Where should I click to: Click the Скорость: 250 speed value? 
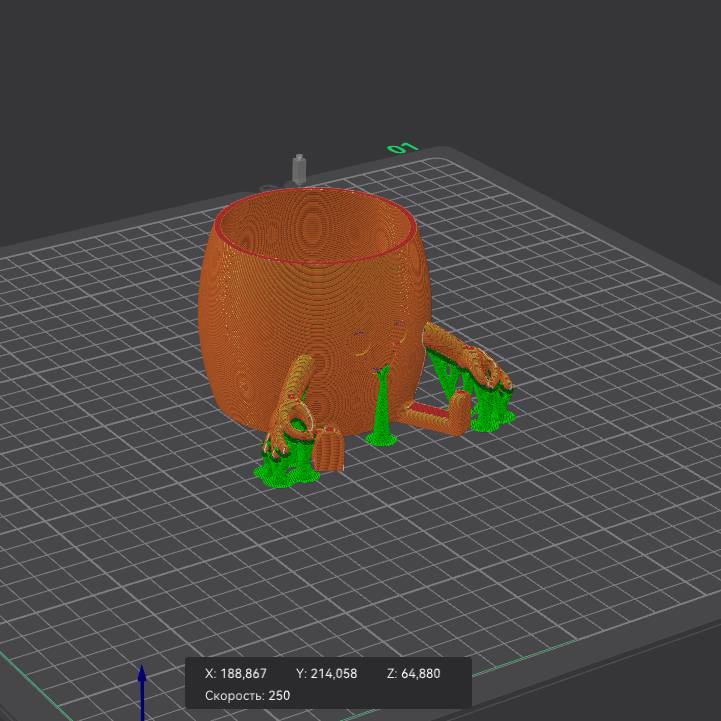click(247, 695)
